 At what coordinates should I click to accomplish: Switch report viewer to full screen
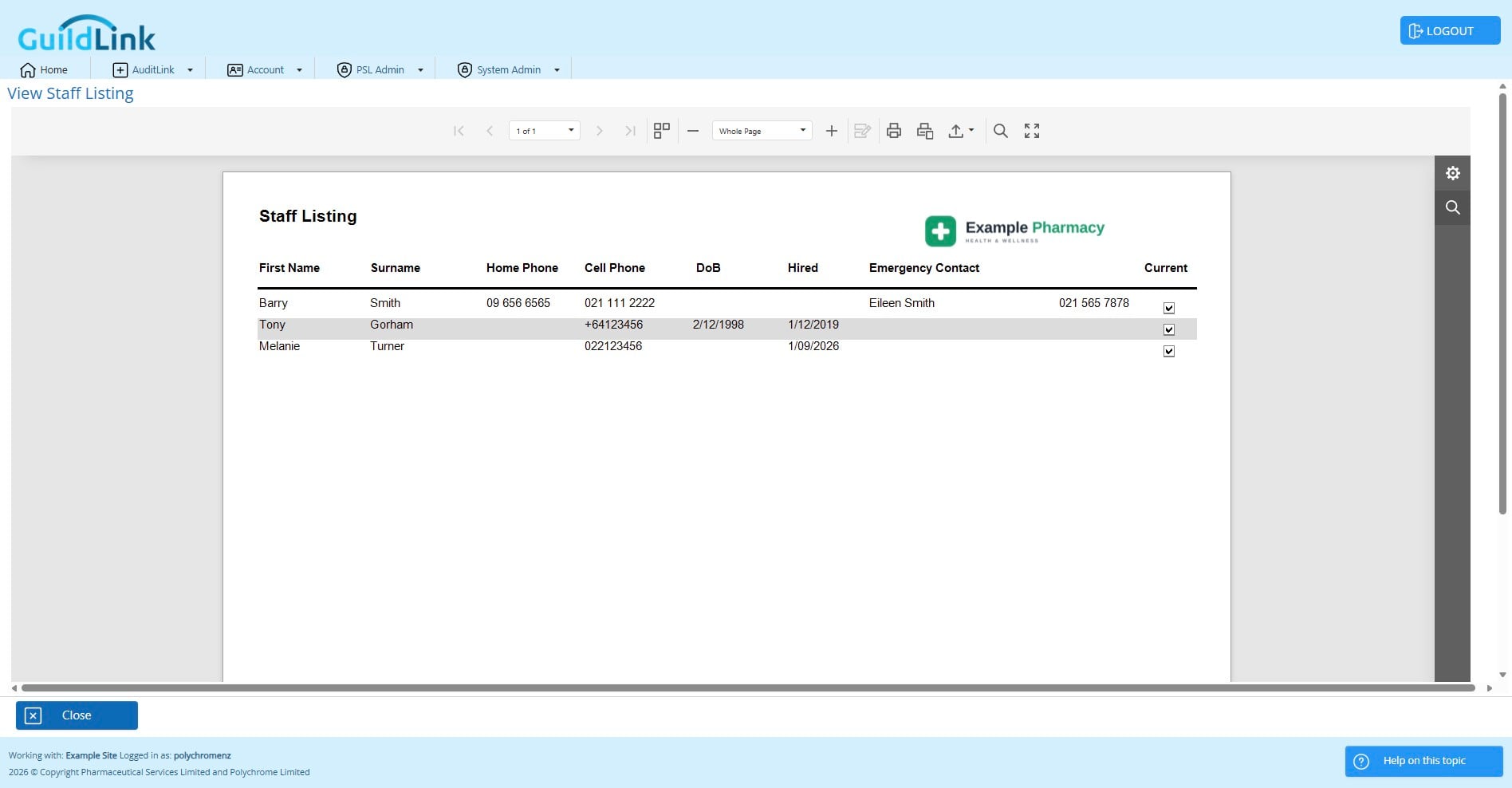(x=1032, y=131)
